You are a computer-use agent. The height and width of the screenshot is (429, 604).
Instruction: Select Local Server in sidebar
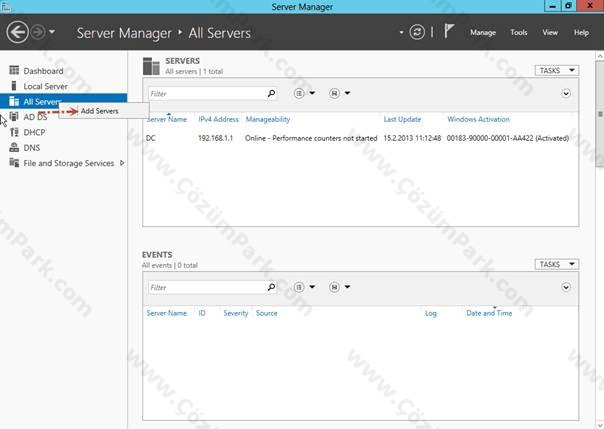click(x=45, y=86)
